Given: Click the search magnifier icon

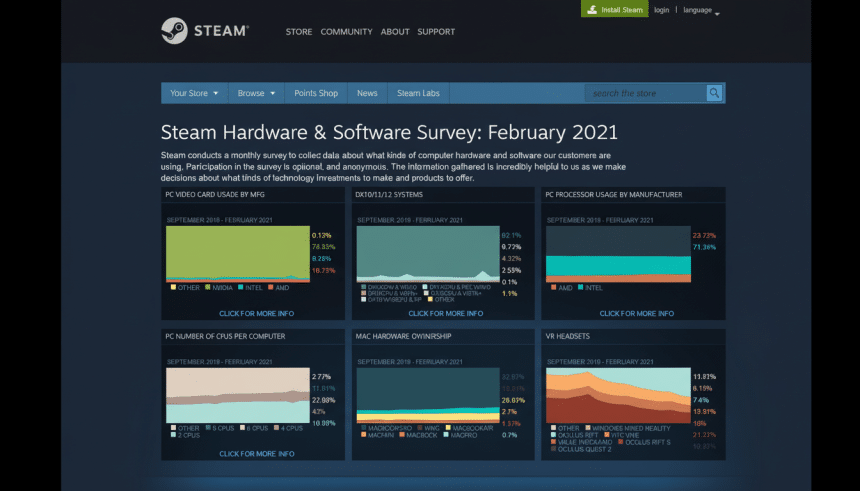Looking at the screenshot, I should (714, 93).
